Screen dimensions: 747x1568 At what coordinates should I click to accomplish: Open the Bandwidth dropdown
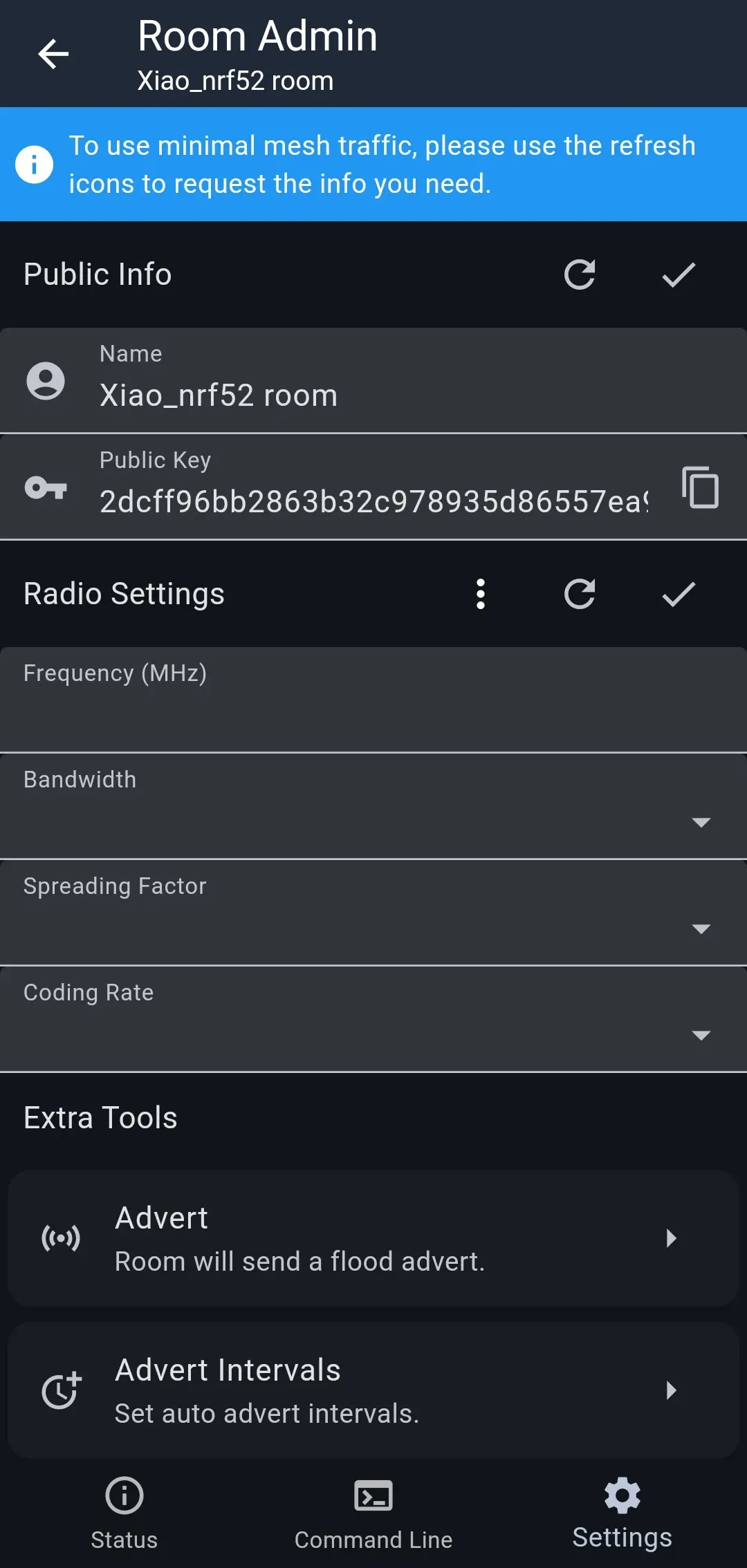point(373,806)
